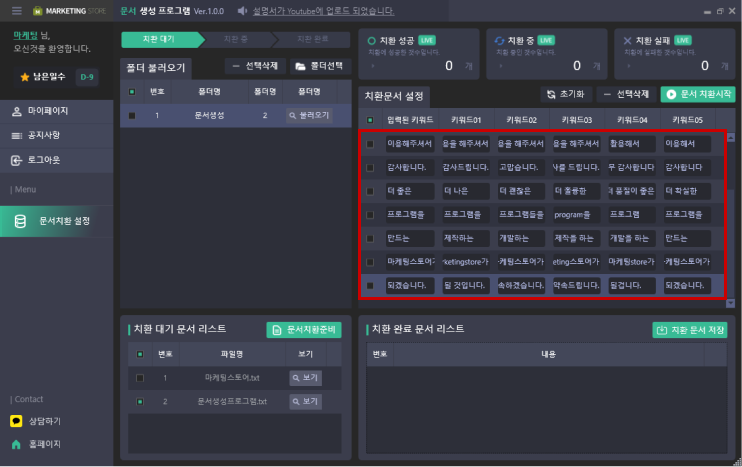Check the 더 좋은 keyword row checkbox
Screen dimensions: 742x467
tap(370, 191)
